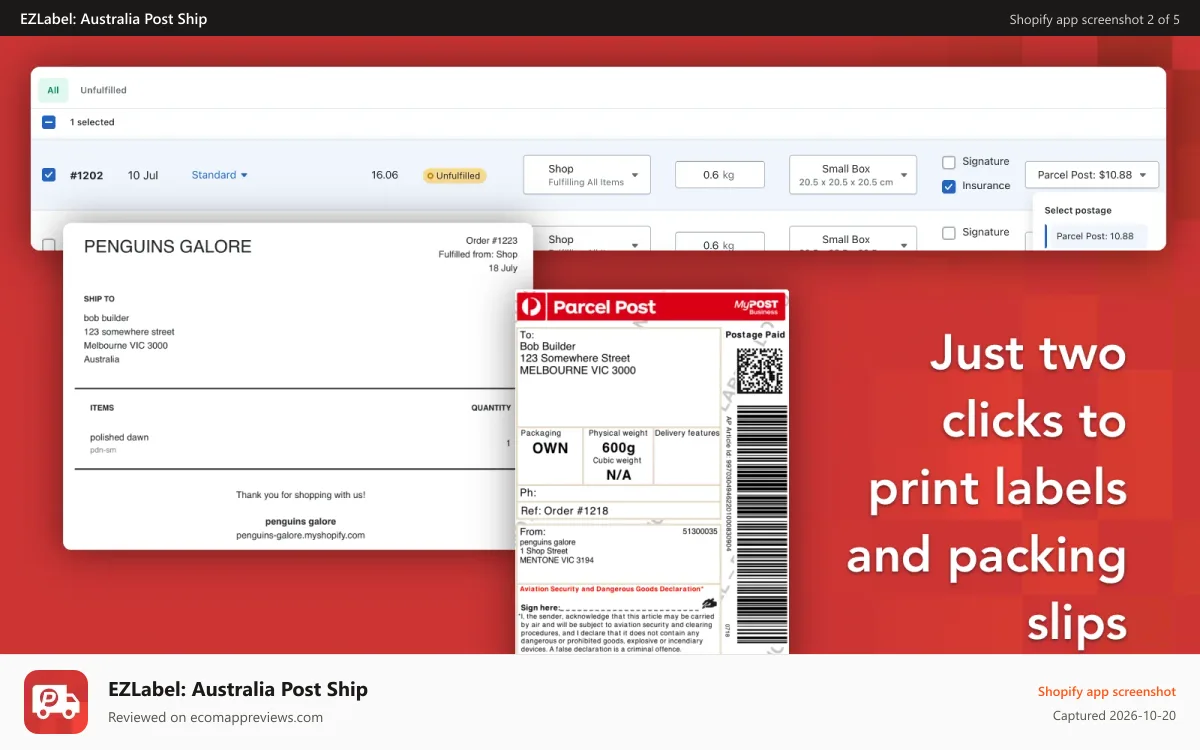Viewport: 1200px width, 750px height.
Task: Tick the second order row's selection checkbox
Action: coord(48,245)
